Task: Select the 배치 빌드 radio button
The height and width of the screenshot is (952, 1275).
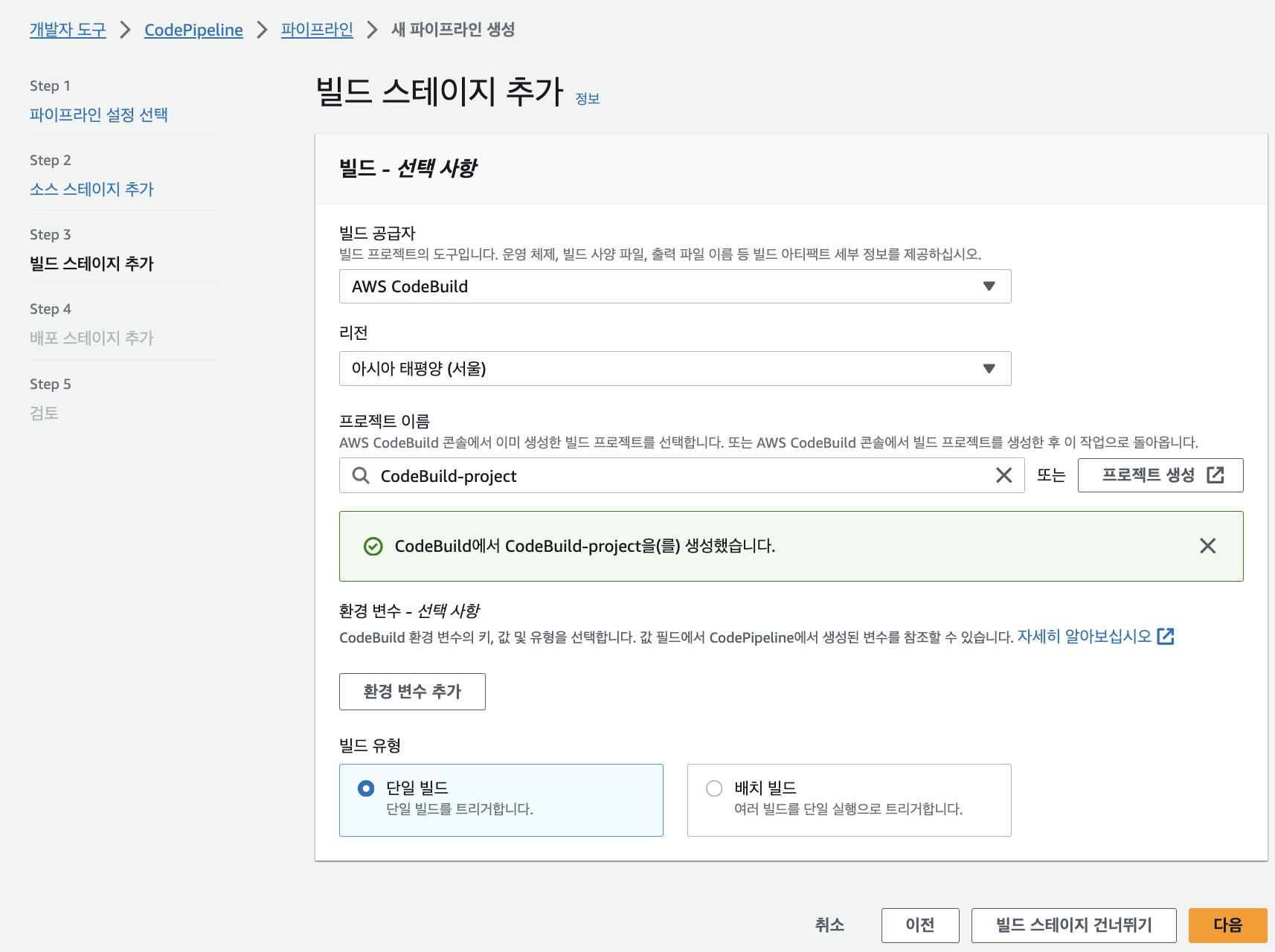Action: (714, 788)
